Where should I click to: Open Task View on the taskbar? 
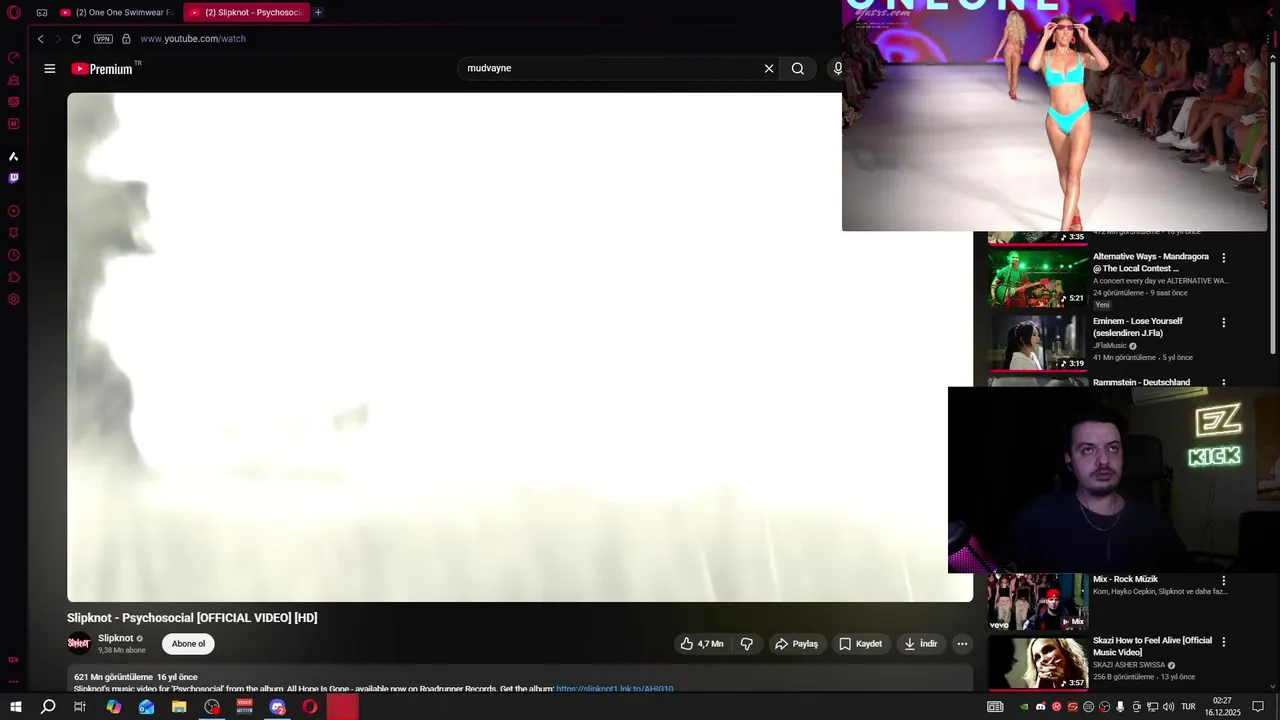pyautogui.click(x=80, y=707)
